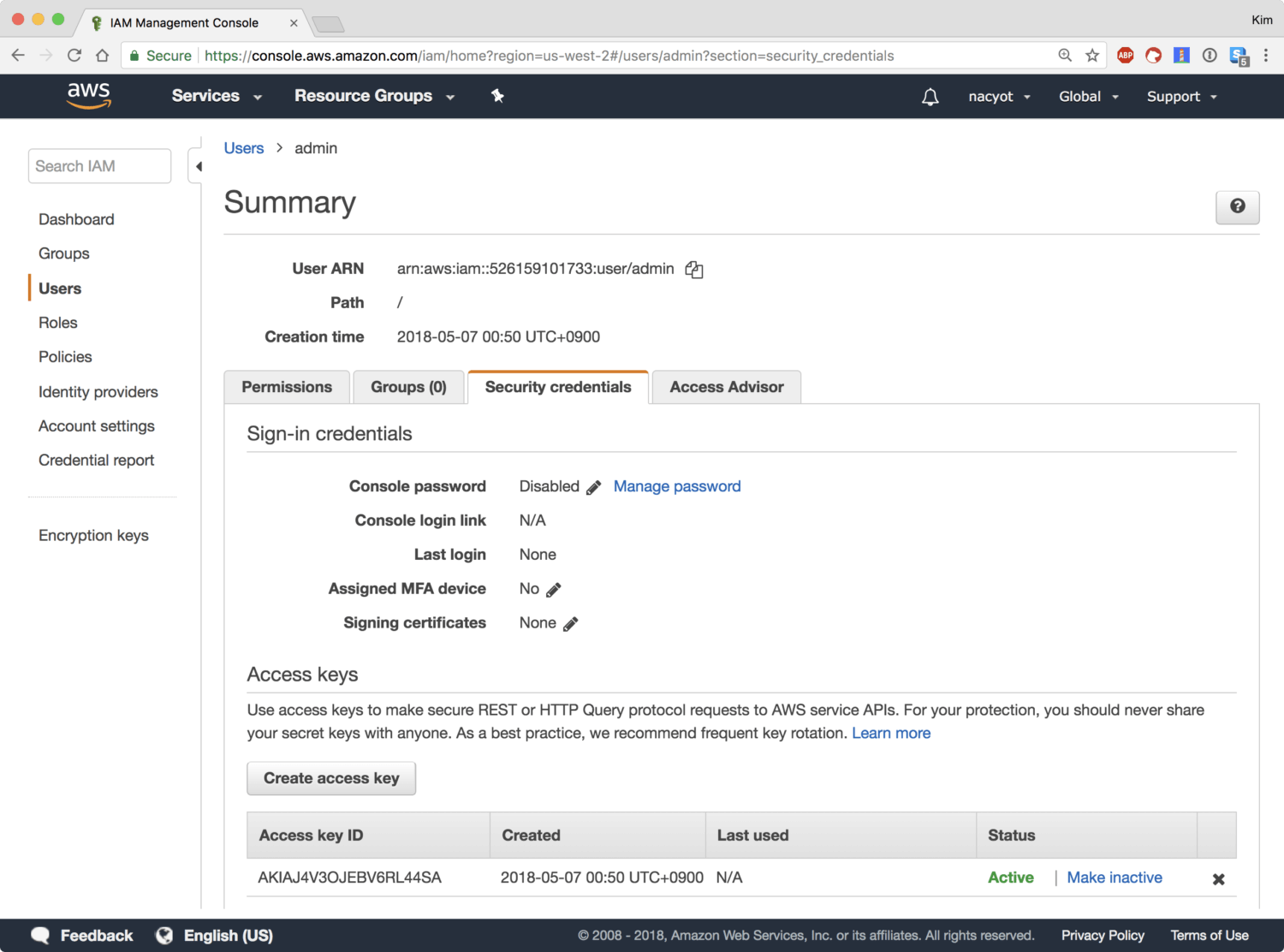Open Credential report in the sidebar

[96, 461]
